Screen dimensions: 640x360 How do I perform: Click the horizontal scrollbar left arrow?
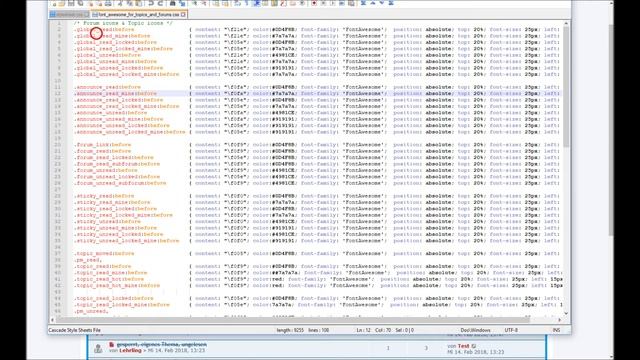point(52,320)
